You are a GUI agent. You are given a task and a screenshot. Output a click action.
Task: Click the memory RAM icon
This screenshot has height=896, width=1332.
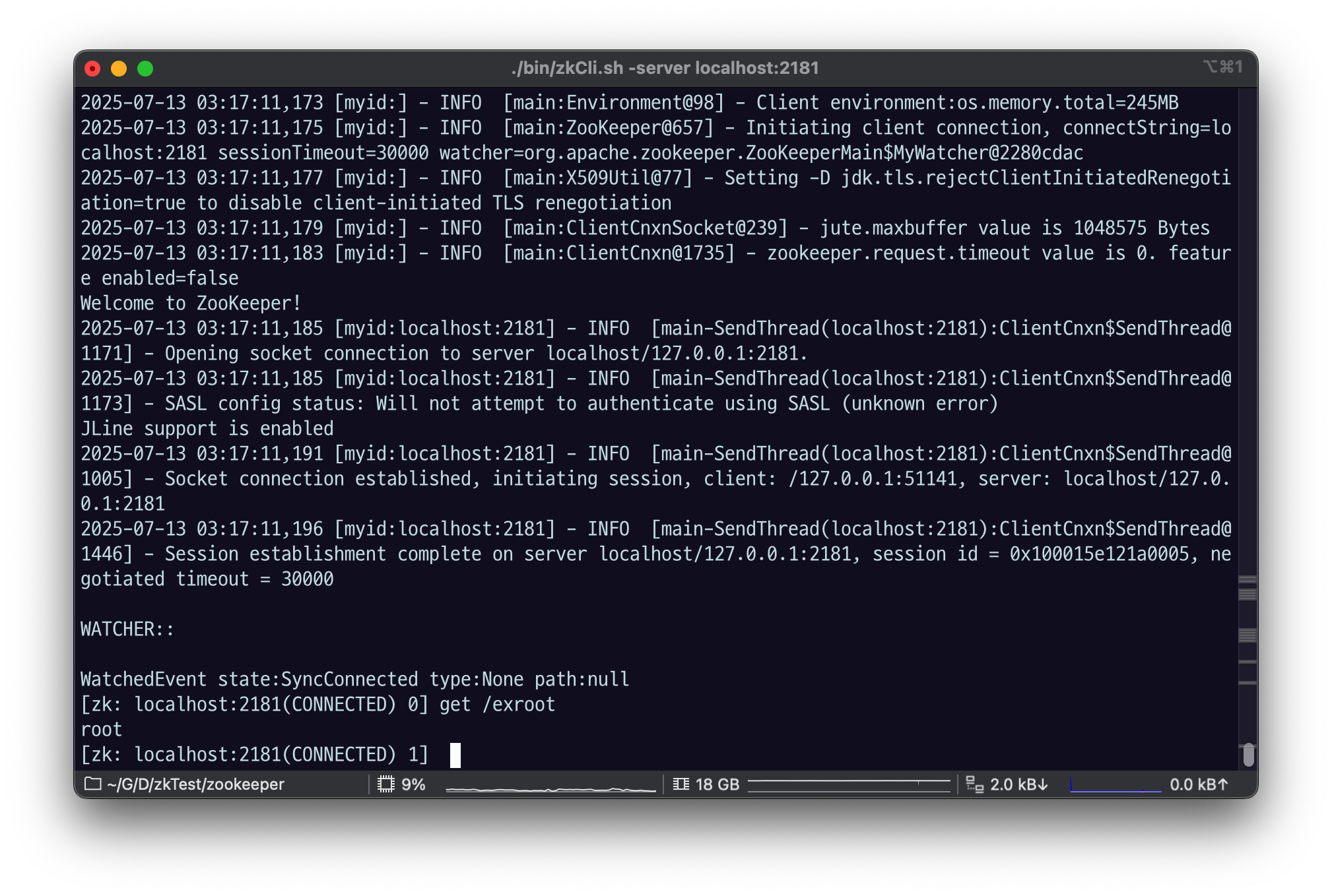681,784
